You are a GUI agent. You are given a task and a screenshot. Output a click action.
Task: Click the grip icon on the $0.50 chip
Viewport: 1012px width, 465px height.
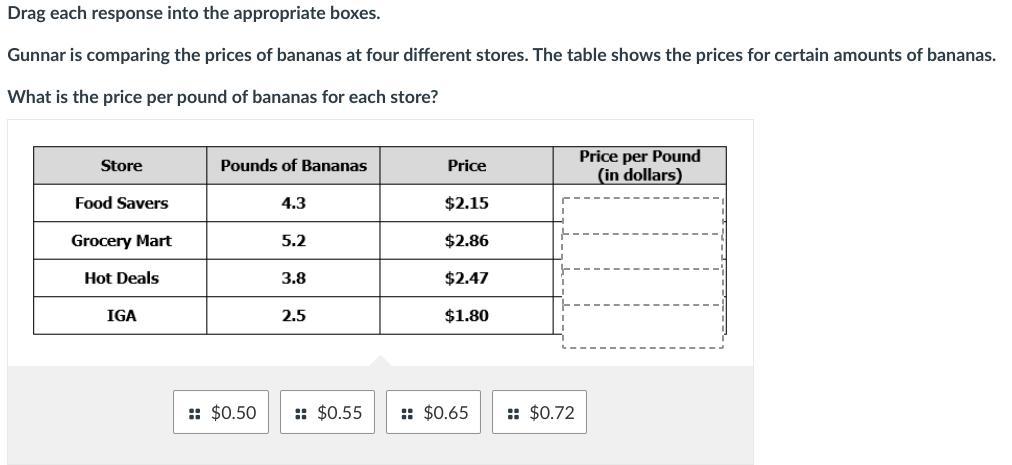tap(195, 413)
